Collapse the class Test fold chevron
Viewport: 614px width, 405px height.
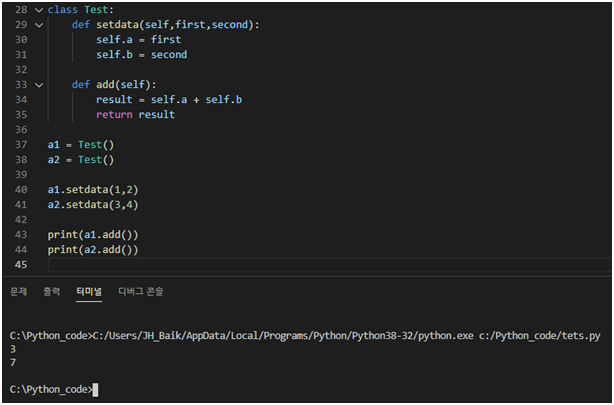pyautogui.click(x=39, y=10)
